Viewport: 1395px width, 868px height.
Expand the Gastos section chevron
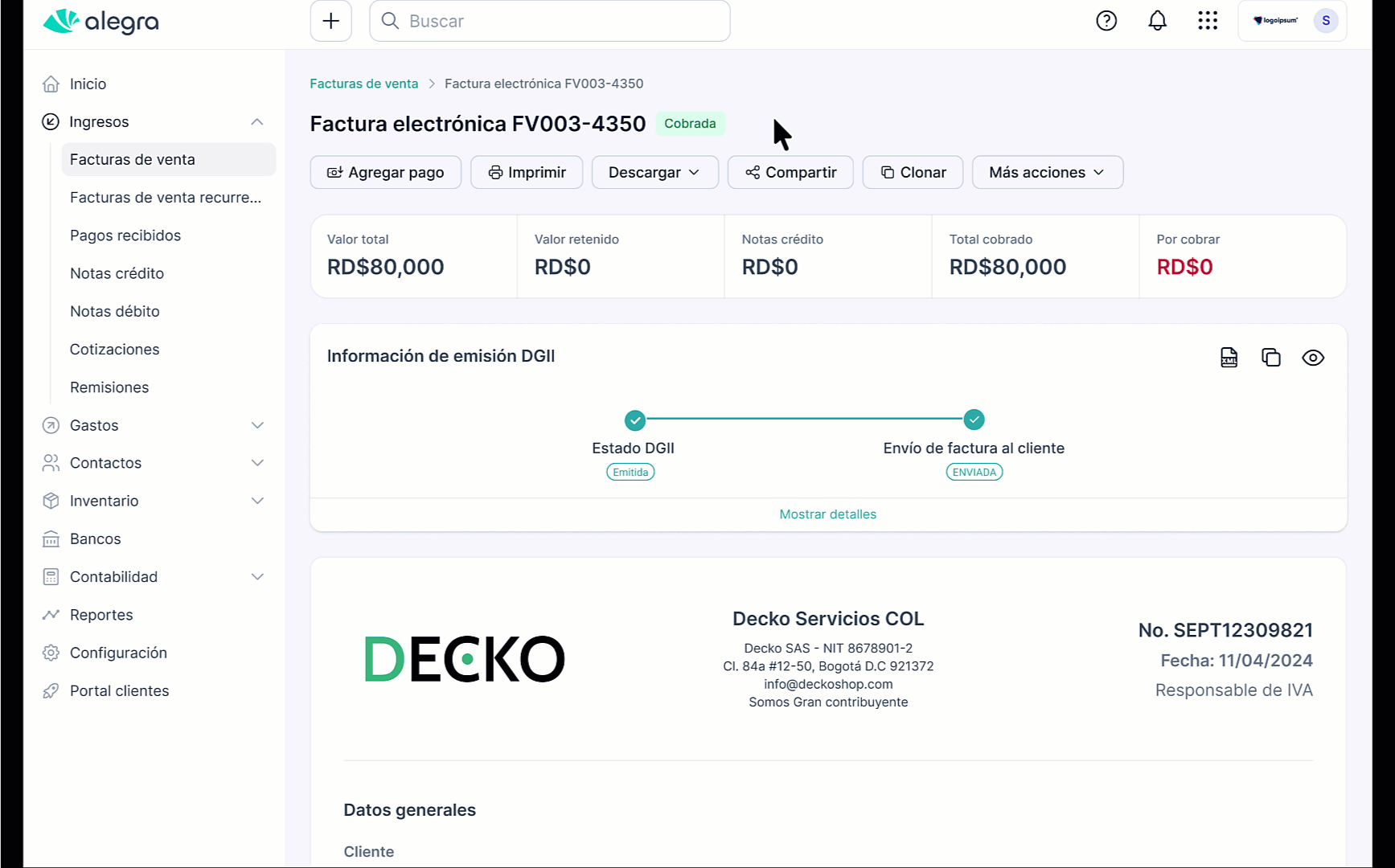(x=257, y=425)
